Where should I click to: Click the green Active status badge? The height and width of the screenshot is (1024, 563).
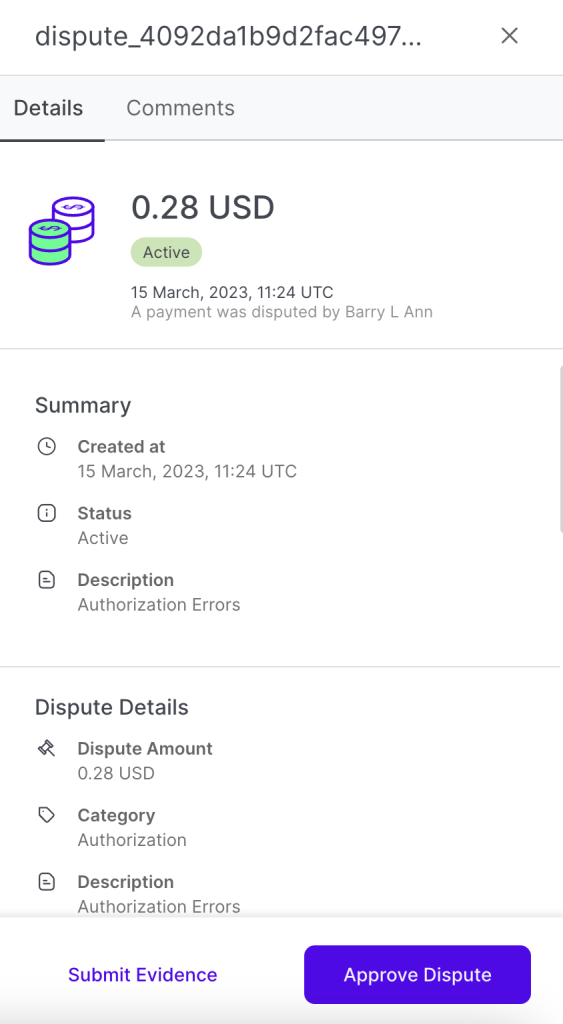click(x=167, y=252)
